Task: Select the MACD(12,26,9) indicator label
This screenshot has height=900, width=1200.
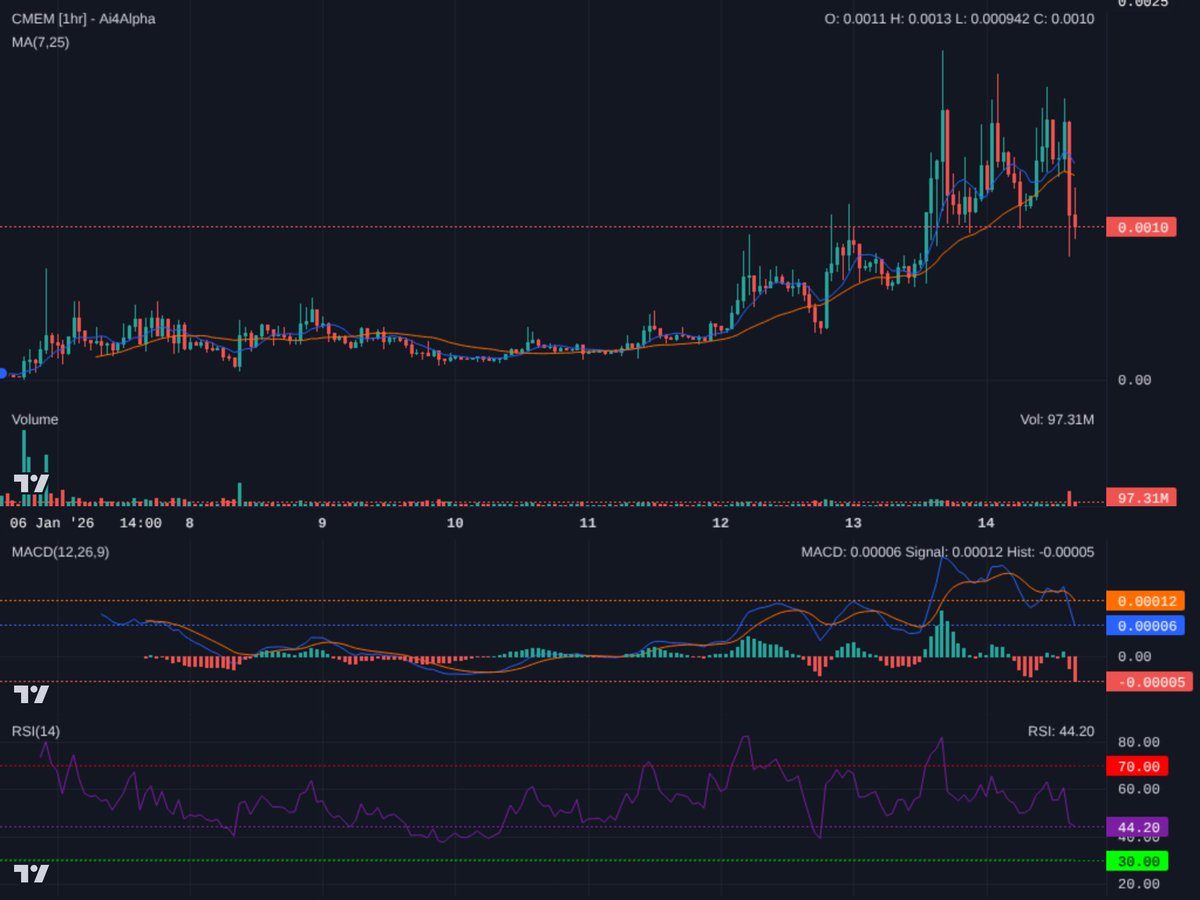Action: point(60,552)
